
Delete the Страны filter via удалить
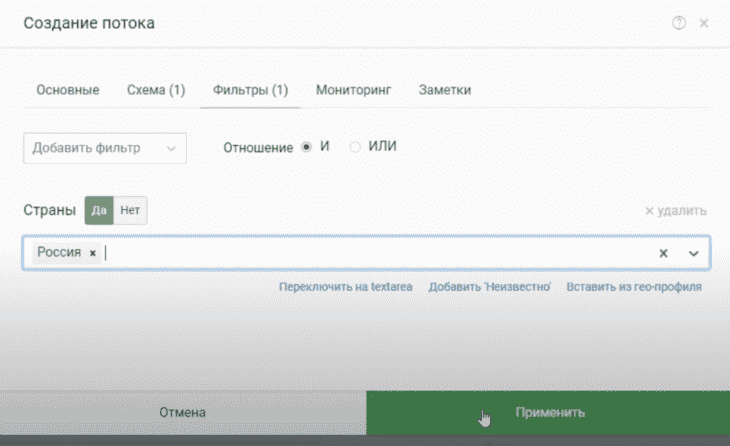pos(676,211)
